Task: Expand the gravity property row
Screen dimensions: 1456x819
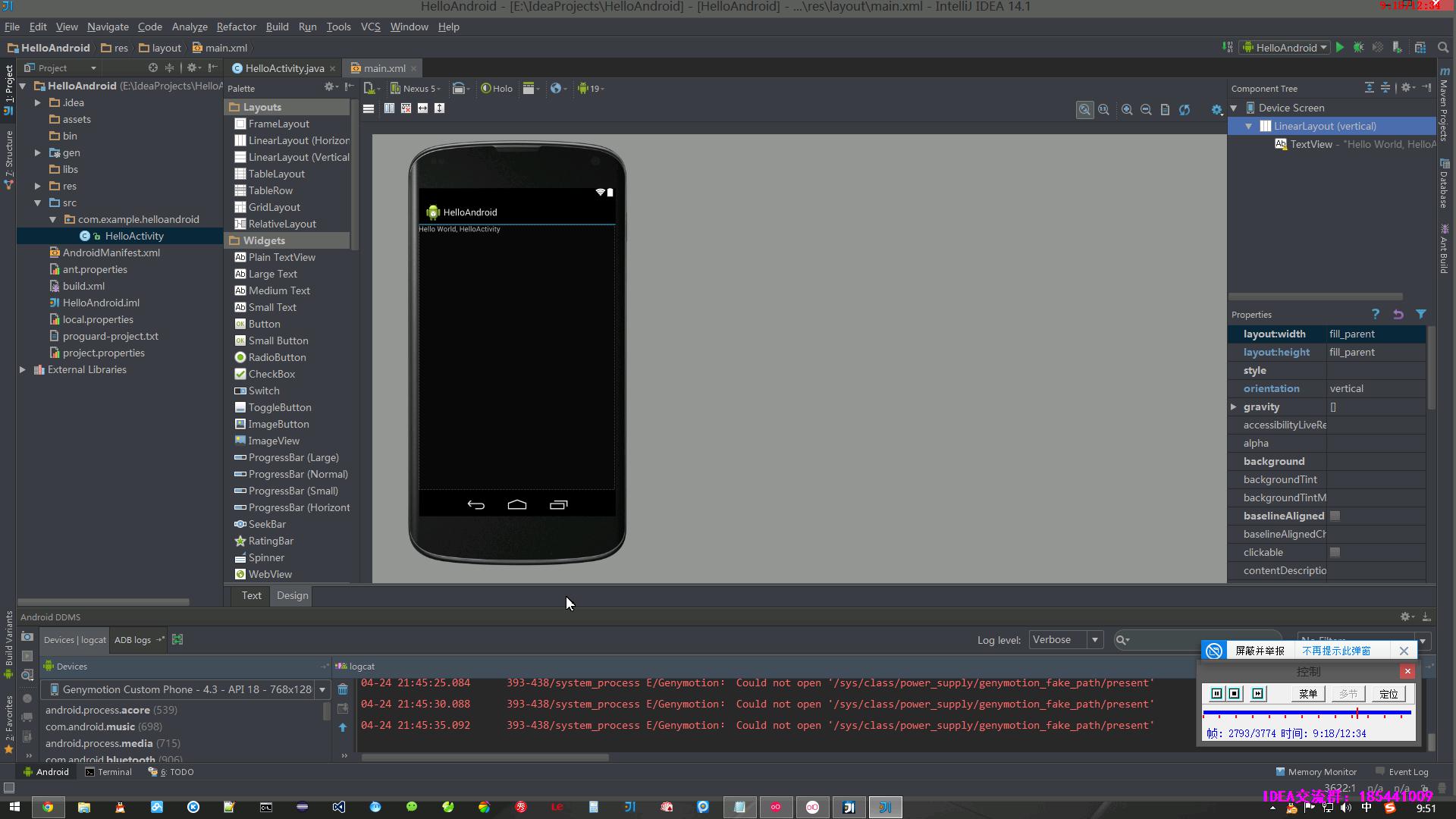Action: point(1234,407)
